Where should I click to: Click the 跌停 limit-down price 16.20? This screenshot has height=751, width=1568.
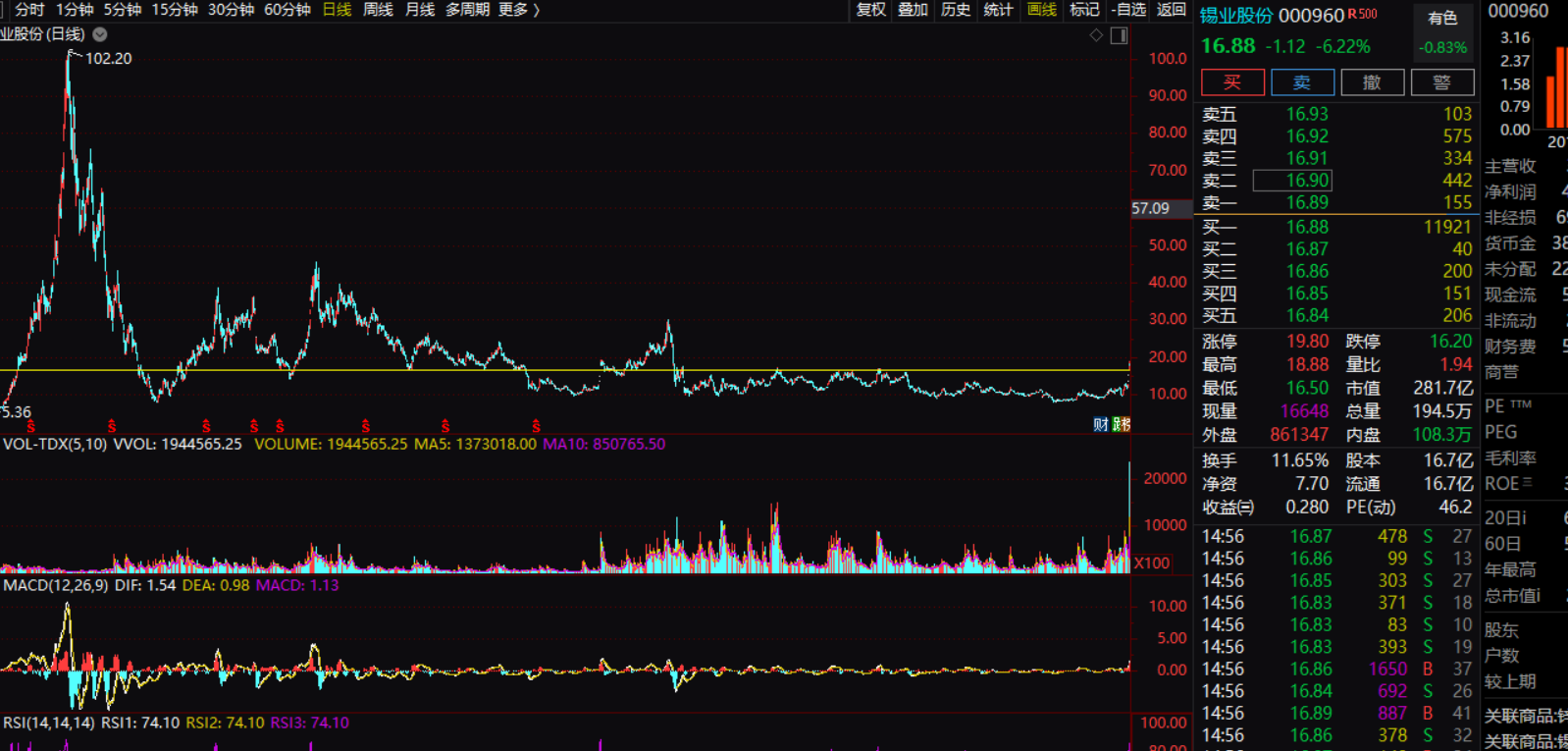[x=1450, y=342]
